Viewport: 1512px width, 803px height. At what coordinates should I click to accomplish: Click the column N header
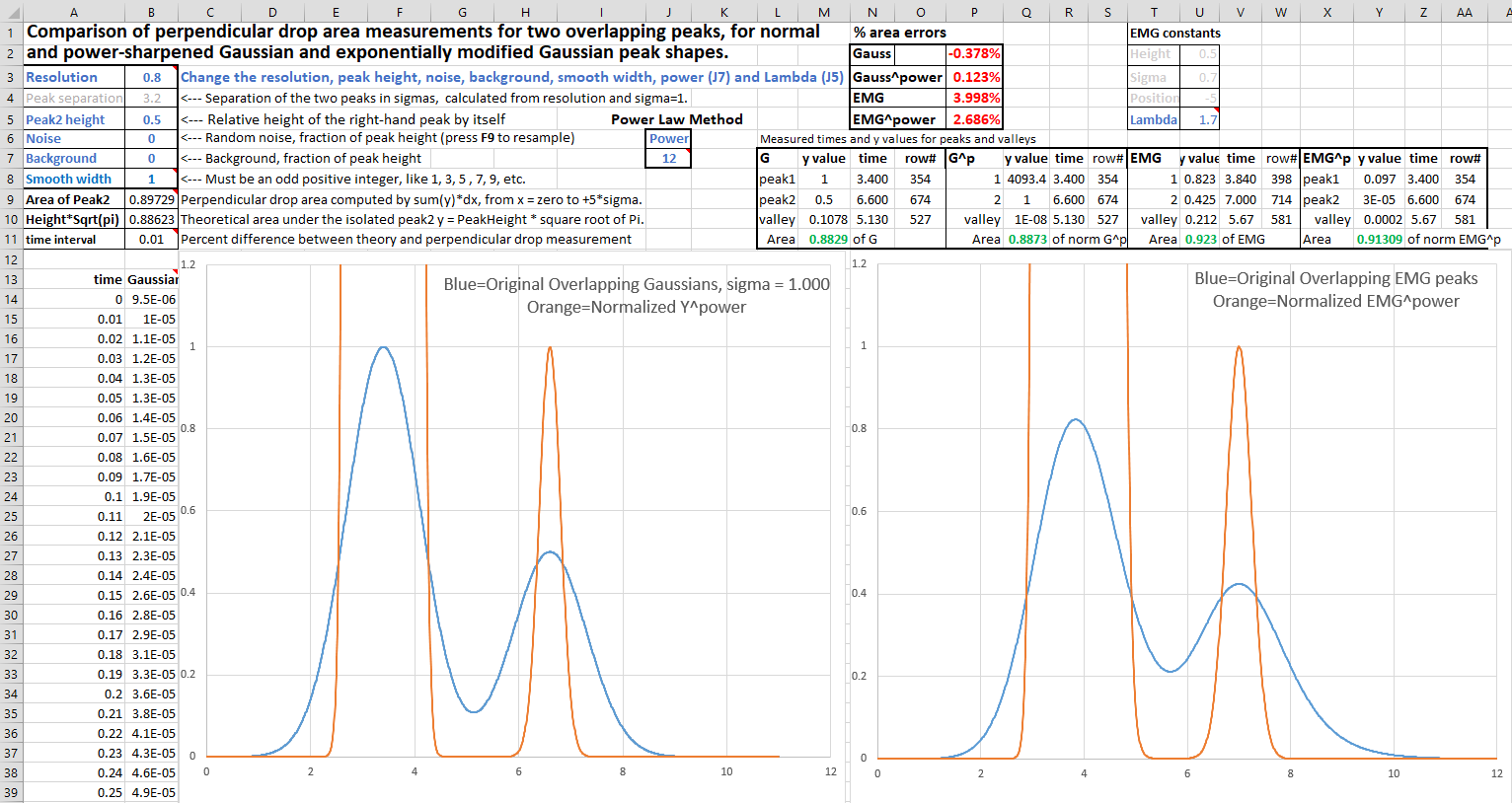pos(871,12)
